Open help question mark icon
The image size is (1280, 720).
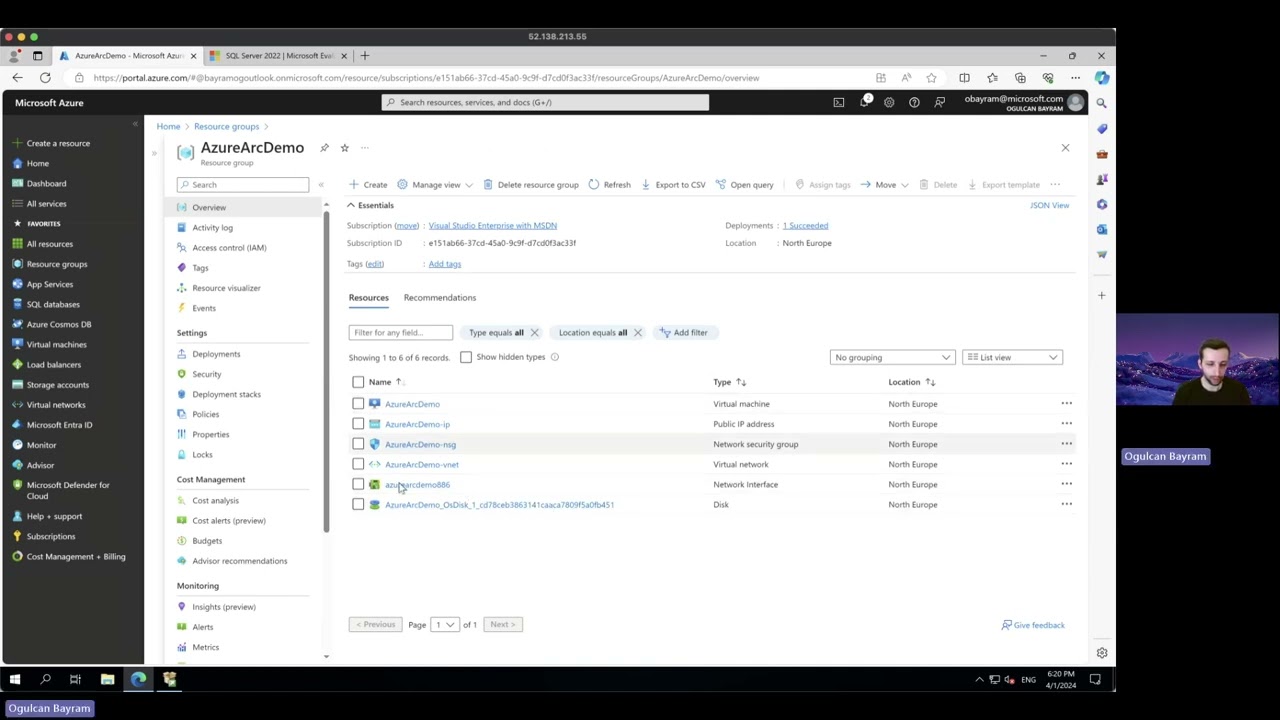(914, 102)
